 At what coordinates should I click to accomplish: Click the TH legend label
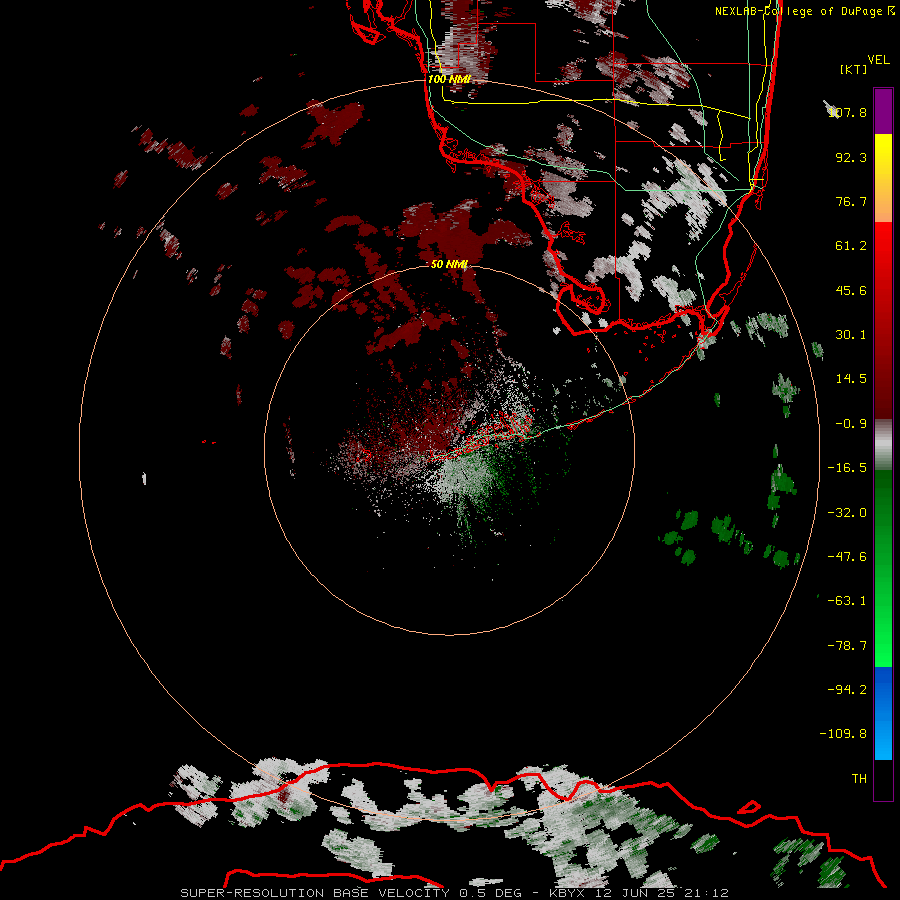pos(859,778)
